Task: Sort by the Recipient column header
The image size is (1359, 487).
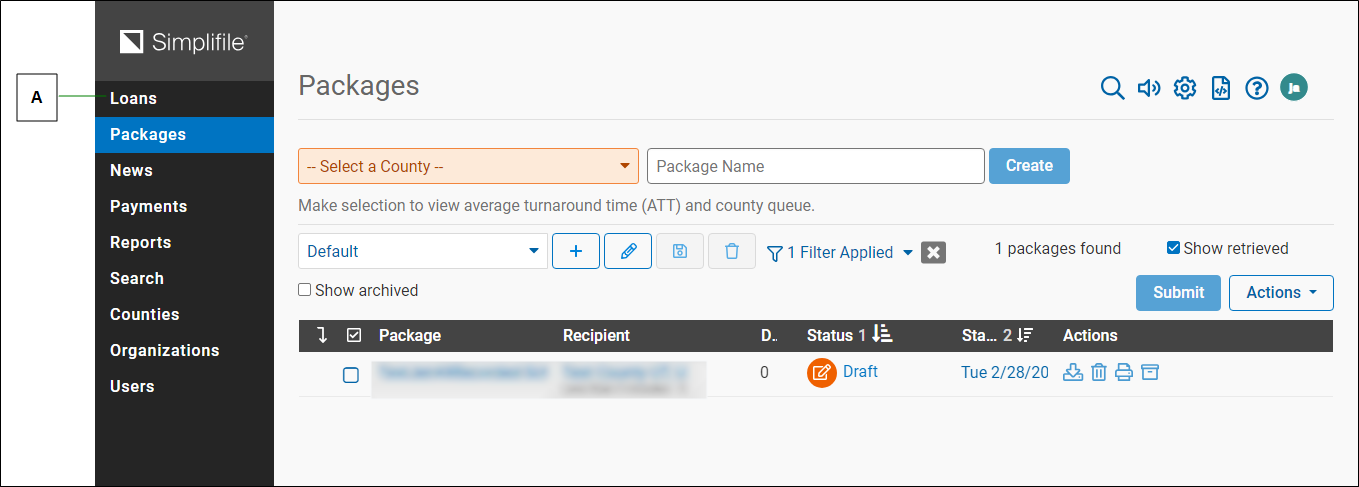Action: click(x=596, y=335)
